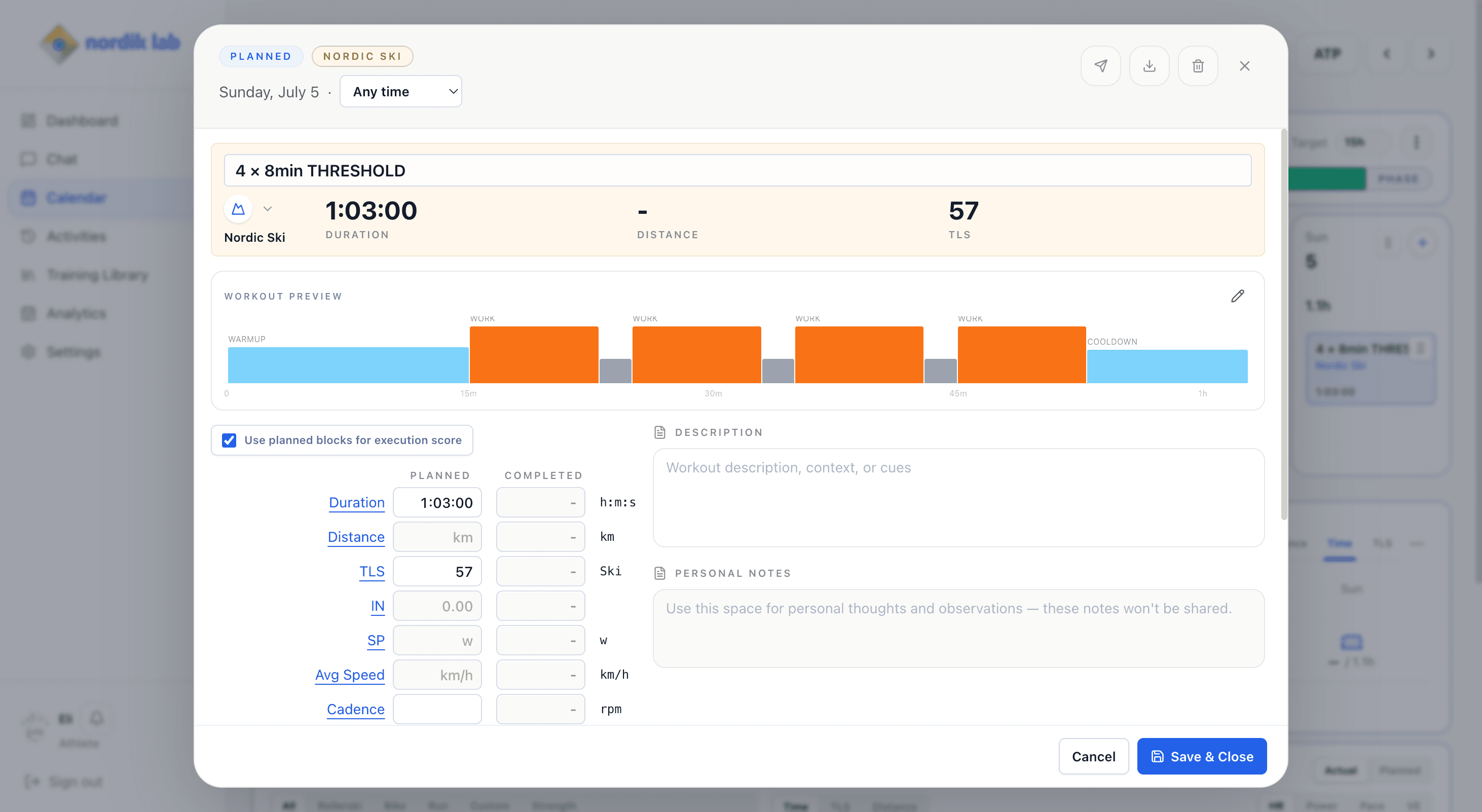Screen dimensions: 1482x812
Task: Click the NORDIC SKI badge
Action: [x=362, y=56]
